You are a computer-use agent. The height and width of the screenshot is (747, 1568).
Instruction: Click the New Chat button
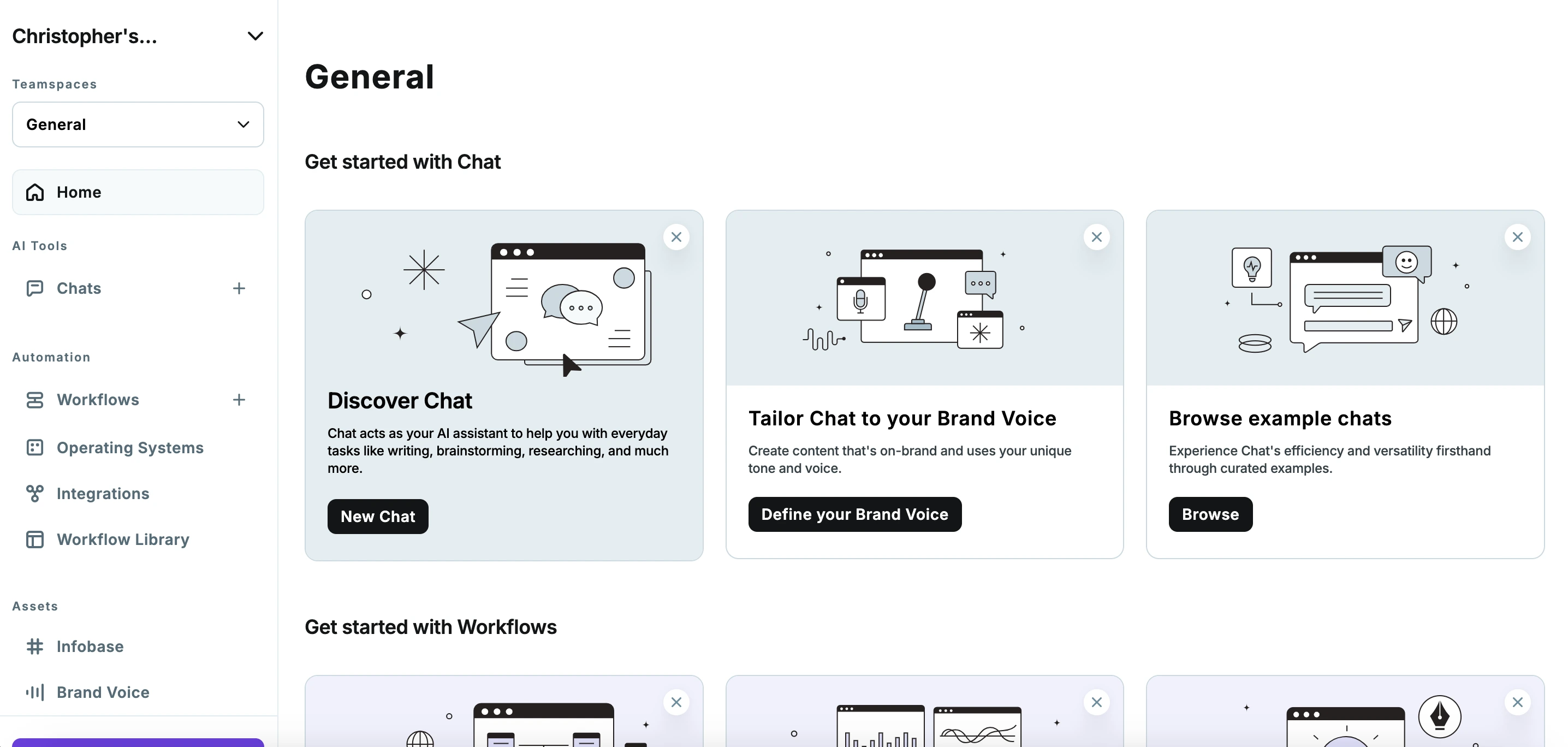tap(377, 516)
